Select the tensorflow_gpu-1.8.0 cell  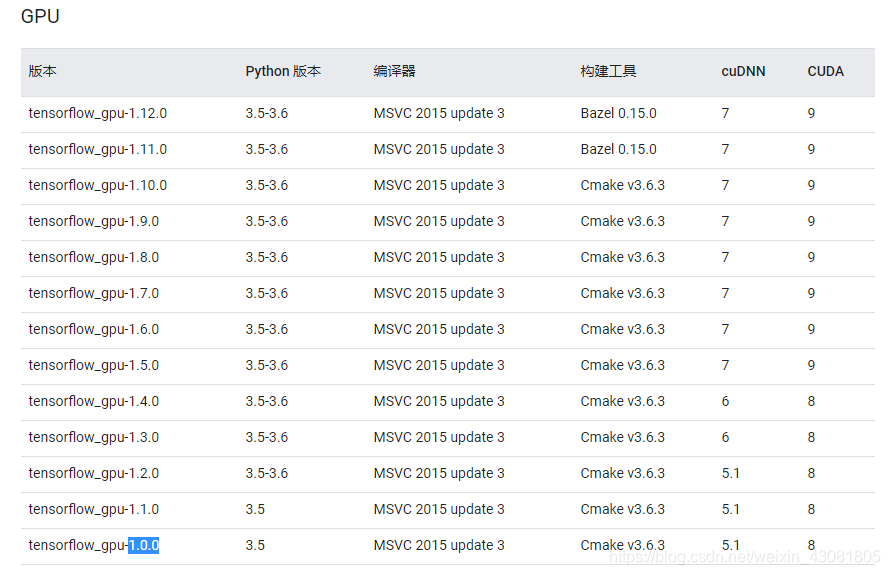[94, 258]
